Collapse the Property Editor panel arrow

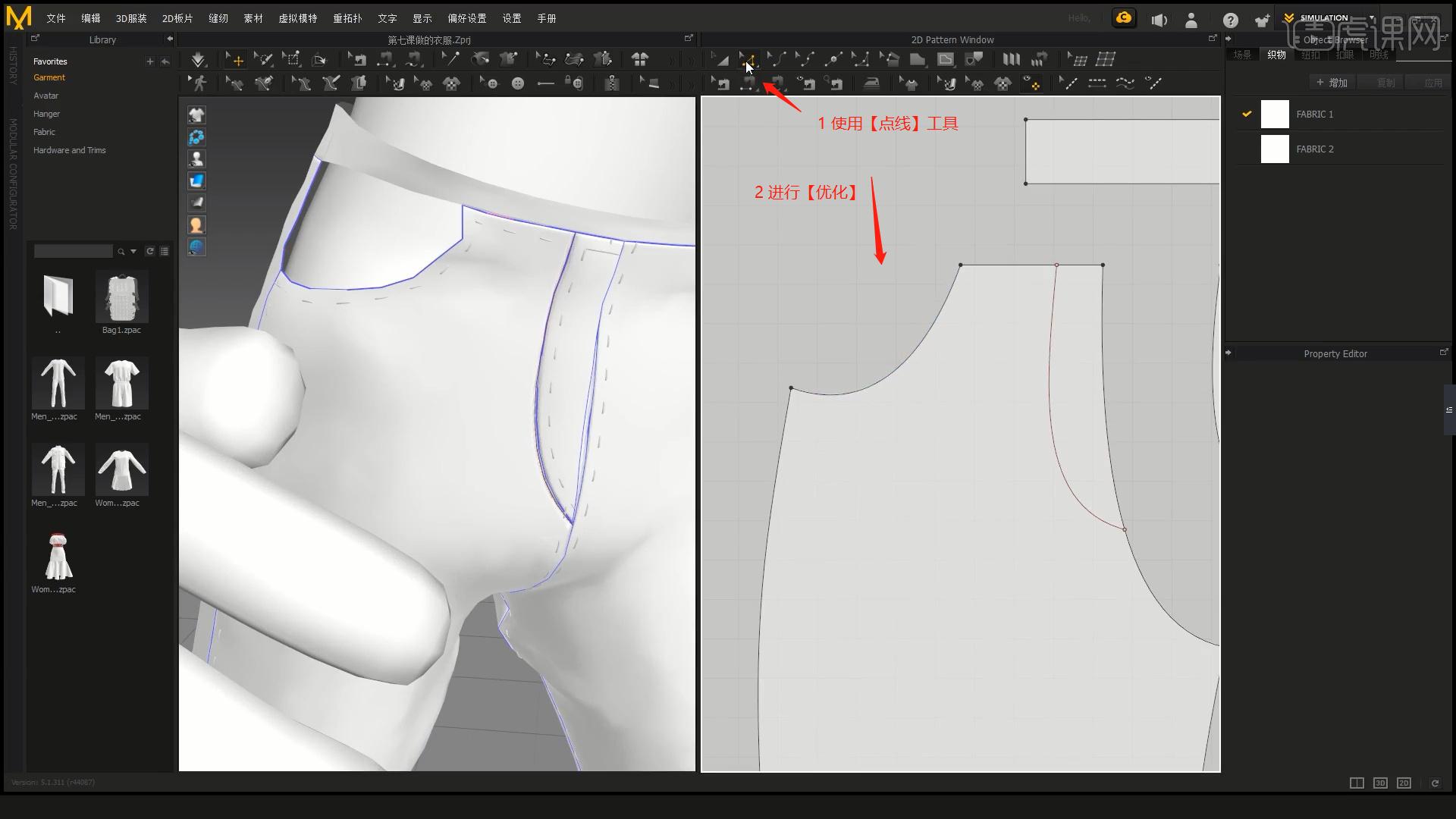[x=1228, y=353]
